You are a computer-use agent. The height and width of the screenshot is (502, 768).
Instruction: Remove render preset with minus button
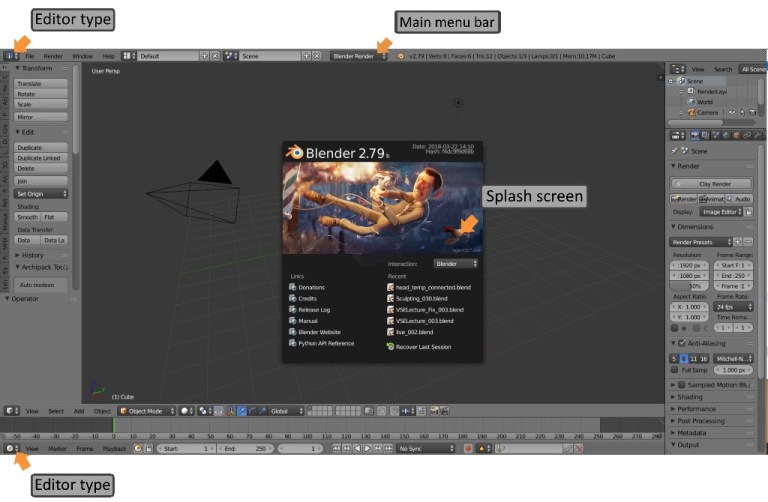748,242
